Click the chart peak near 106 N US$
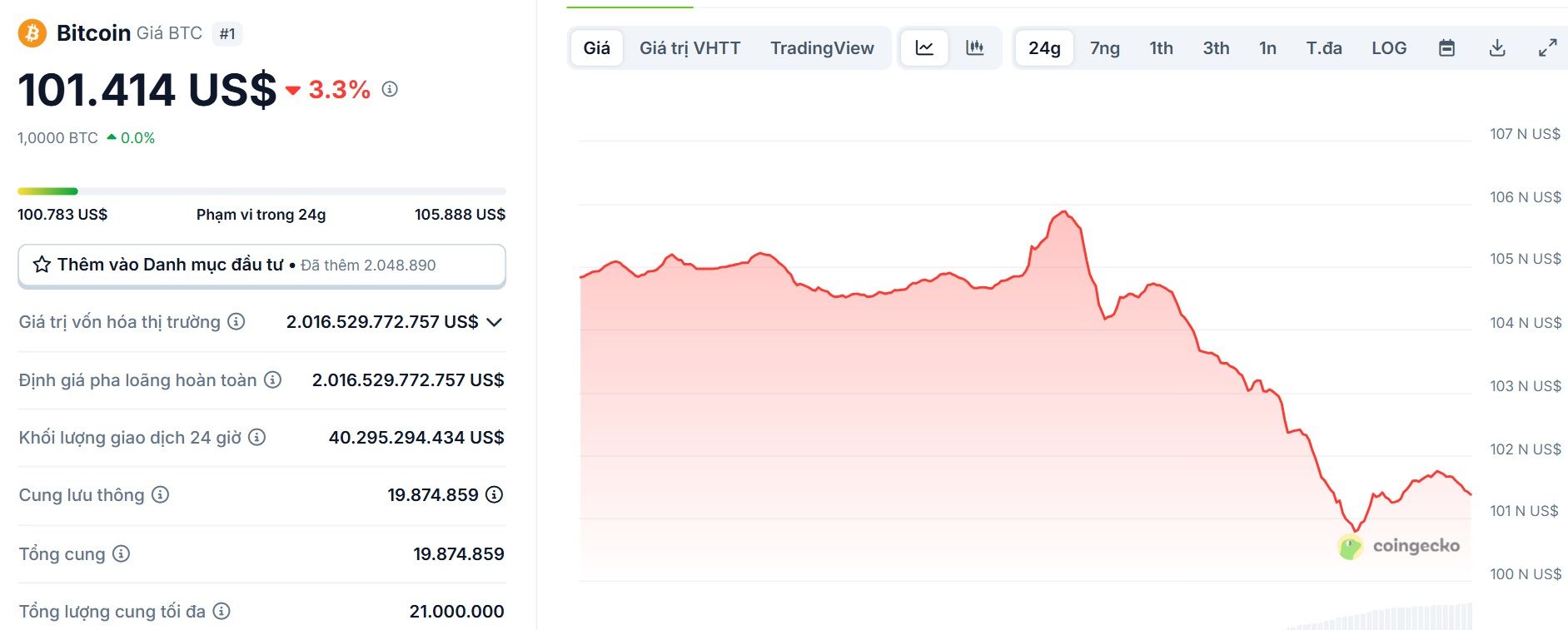Viewport: 1568px width, 630px height. (1064, 212)
